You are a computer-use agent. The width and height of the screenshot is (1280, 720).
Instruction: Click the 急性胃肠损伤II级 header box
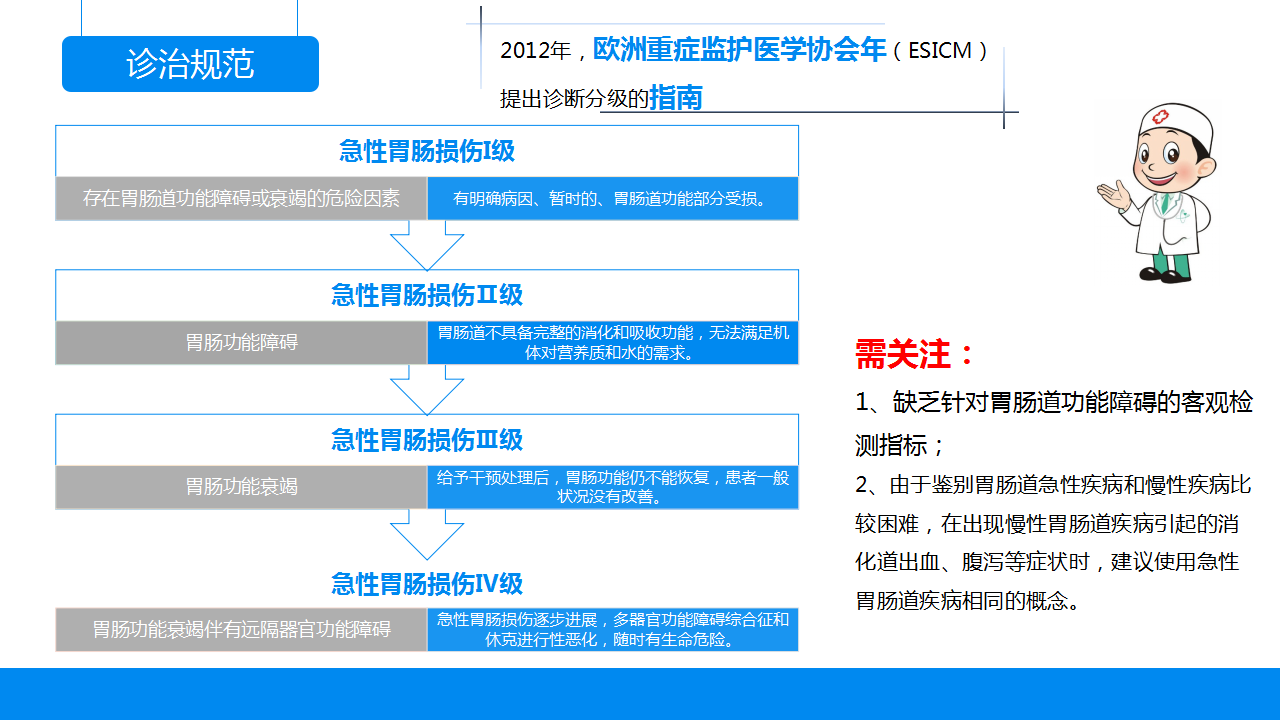pyautogui.click(x=427, y=295)
